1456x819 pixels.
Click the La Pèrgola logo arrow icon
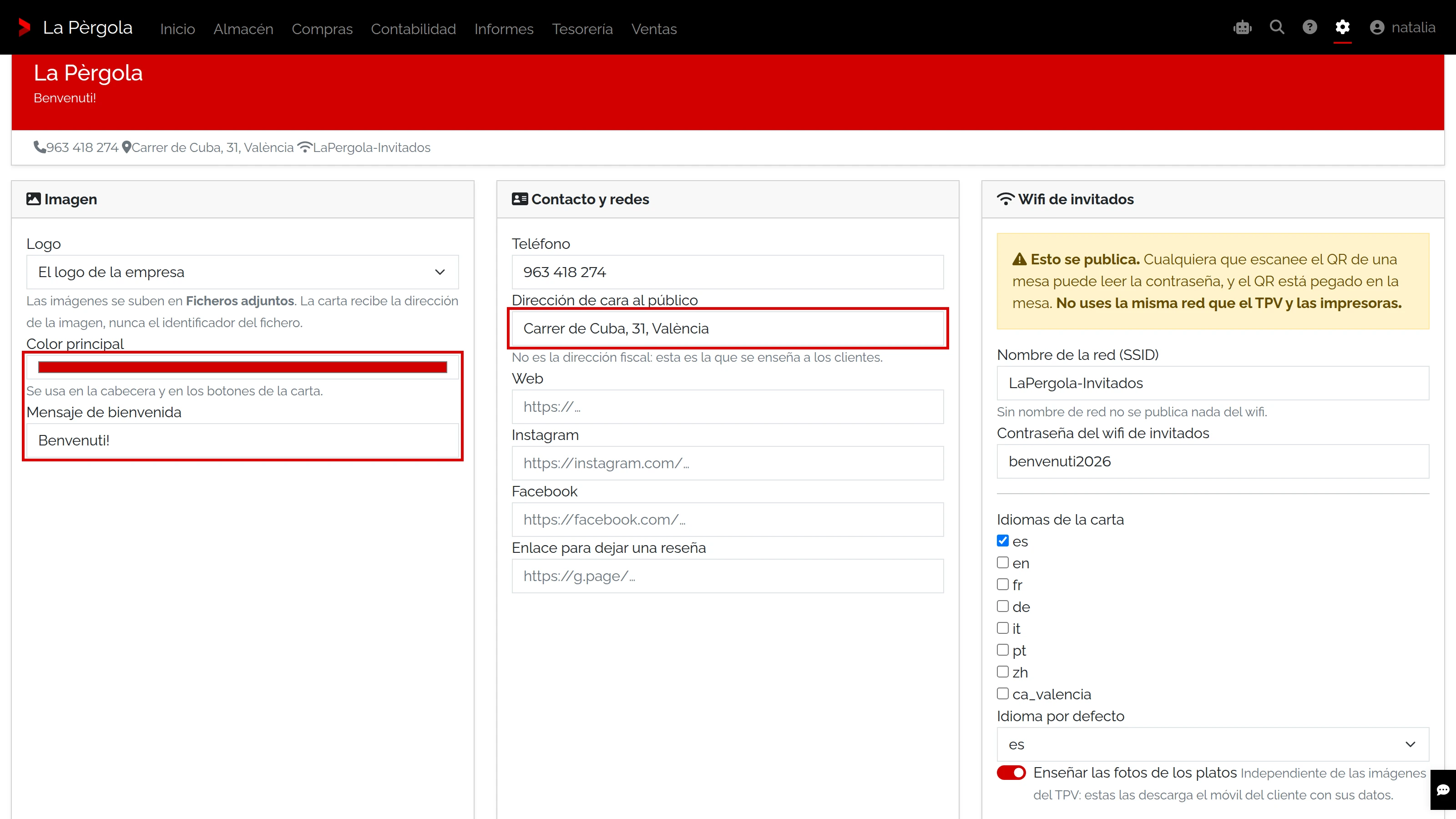pos(24,27)
